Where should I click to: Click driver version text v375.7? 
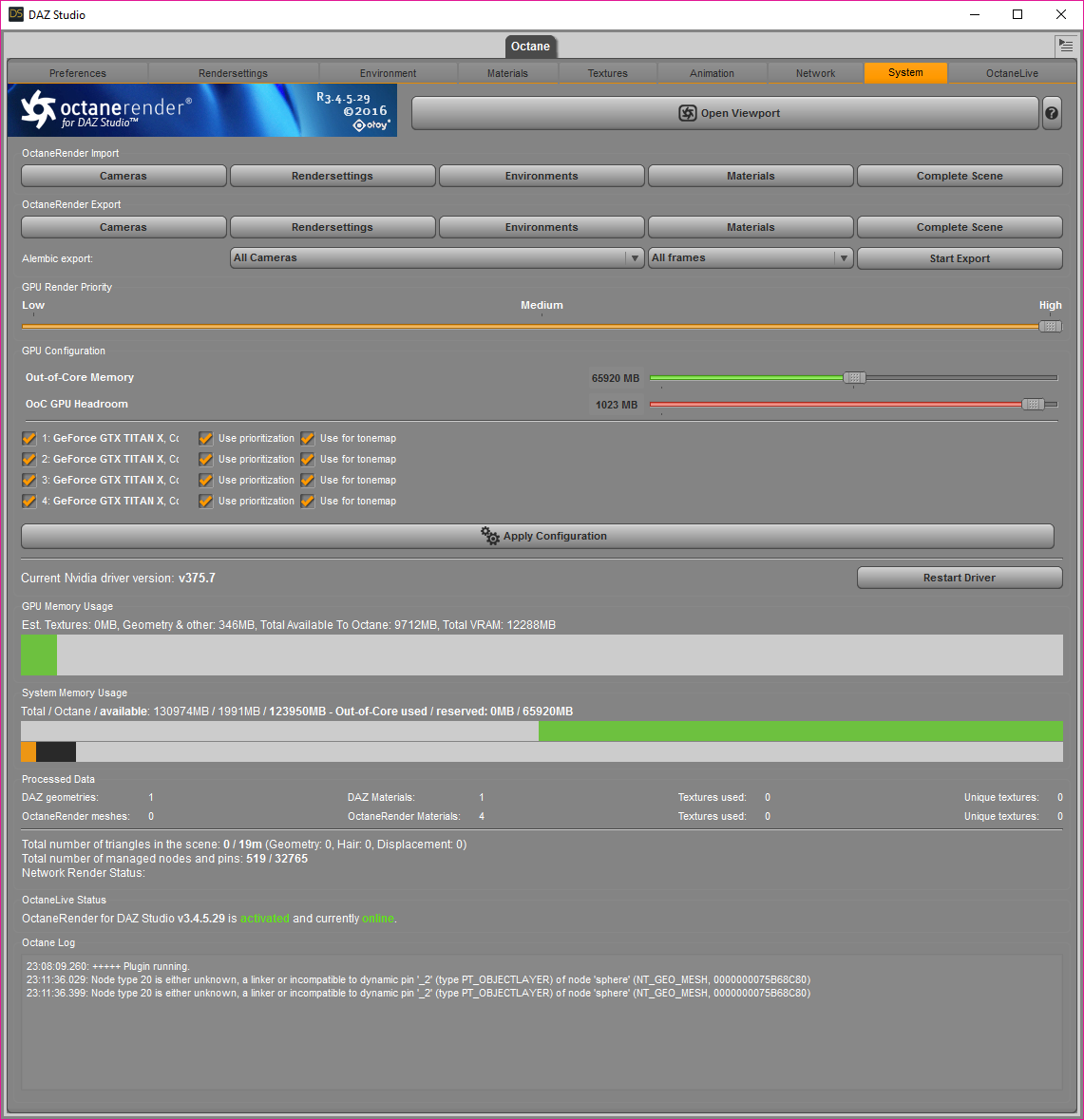pos(197,578)
